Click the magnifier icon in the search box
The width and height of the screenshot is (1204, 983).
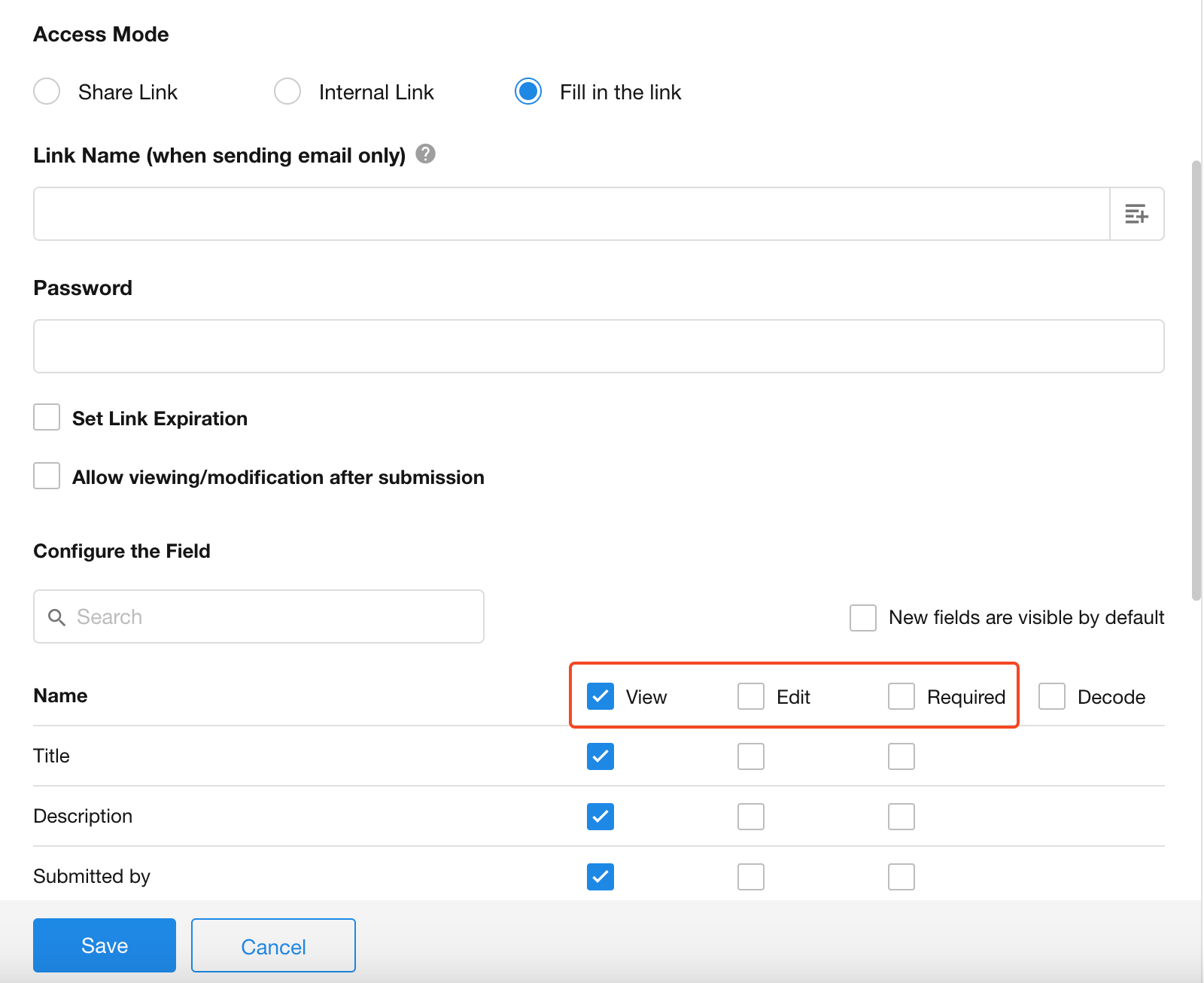(56, 617)
